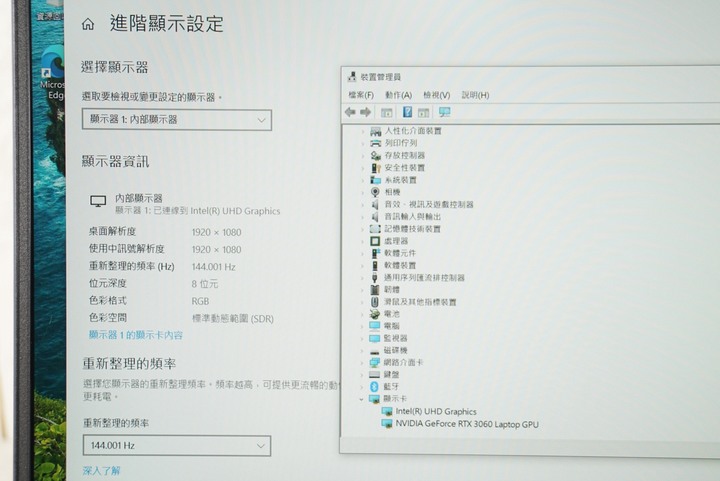The width and height of the screenshot is (720, 481).
Task: Click the keyboard icon for 鍵盤
Action: pyautogui.click(x=374, y=375)
